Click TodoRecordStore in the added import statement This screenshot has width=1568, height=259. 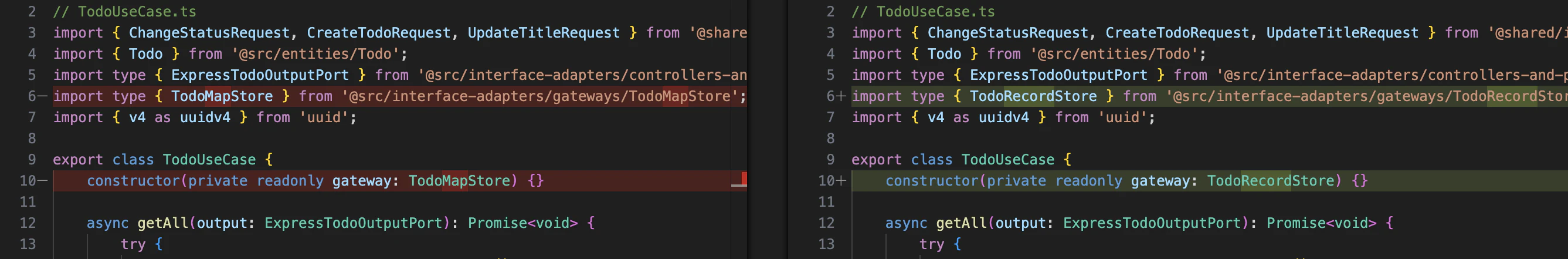pyautogui.click(x=1033, y=96)
